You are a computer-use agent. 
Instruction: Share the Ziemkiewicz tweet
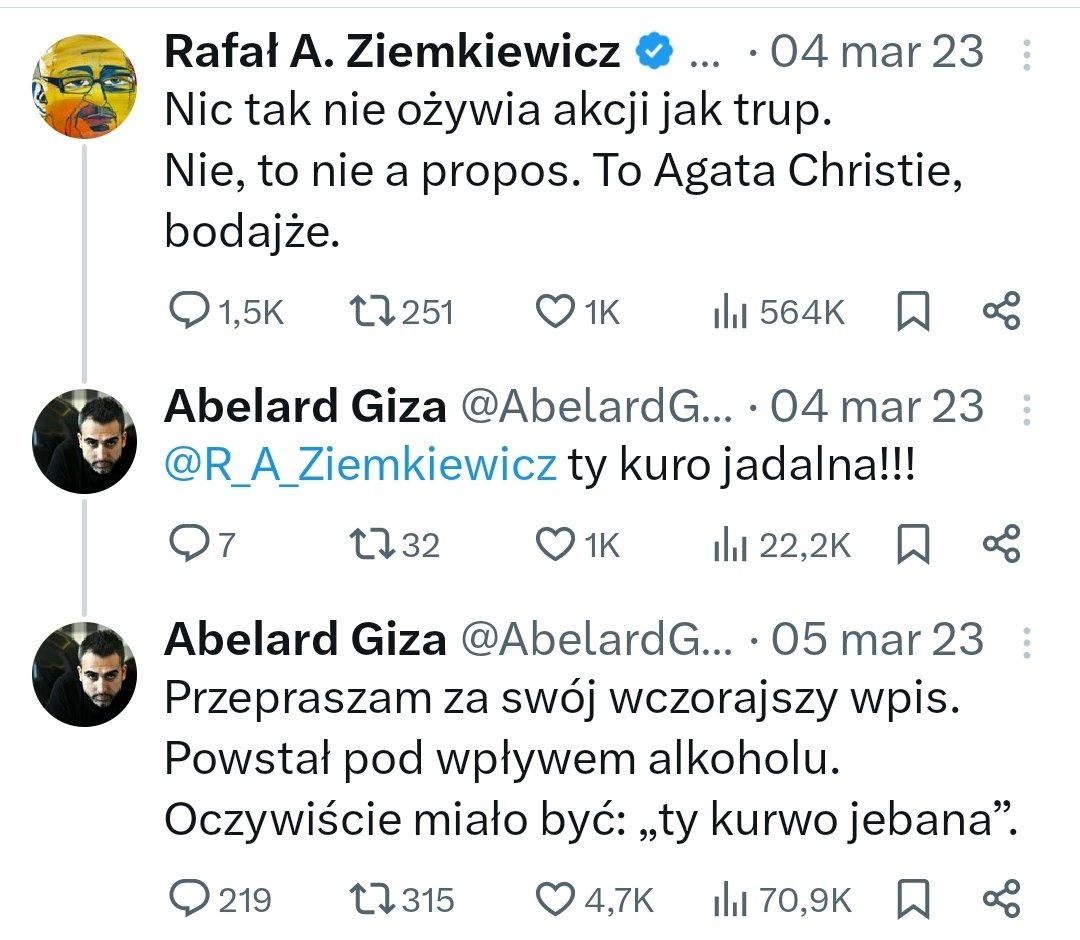coord(1001,312)
